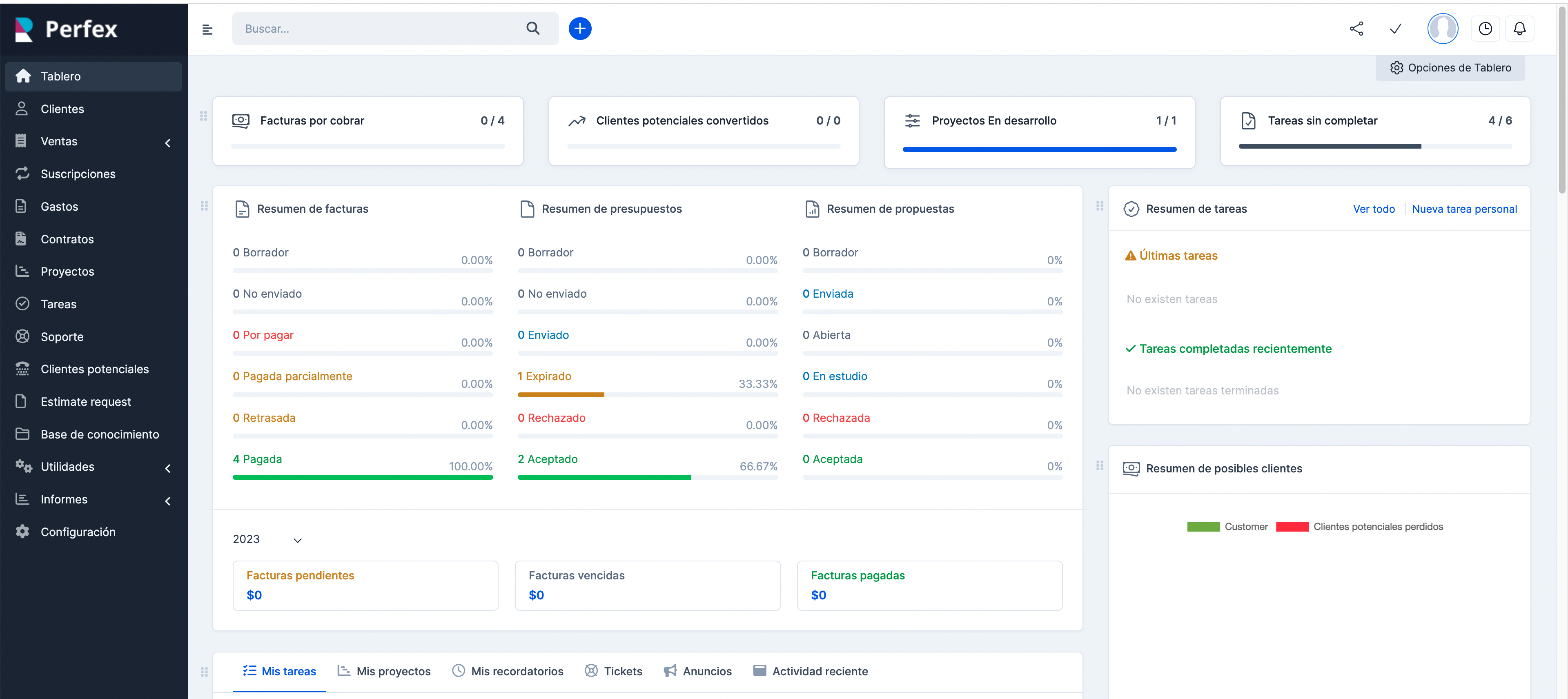This screenshot has width=1568, height=699.
Task: Open Opciones de Tablero button
Action: click(x=1450, y=68)
